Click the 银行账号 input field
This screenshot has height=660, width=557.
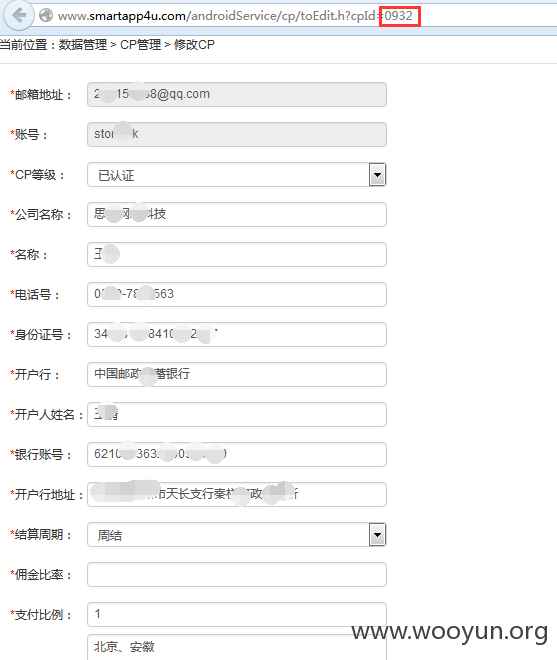coord(237,454)
